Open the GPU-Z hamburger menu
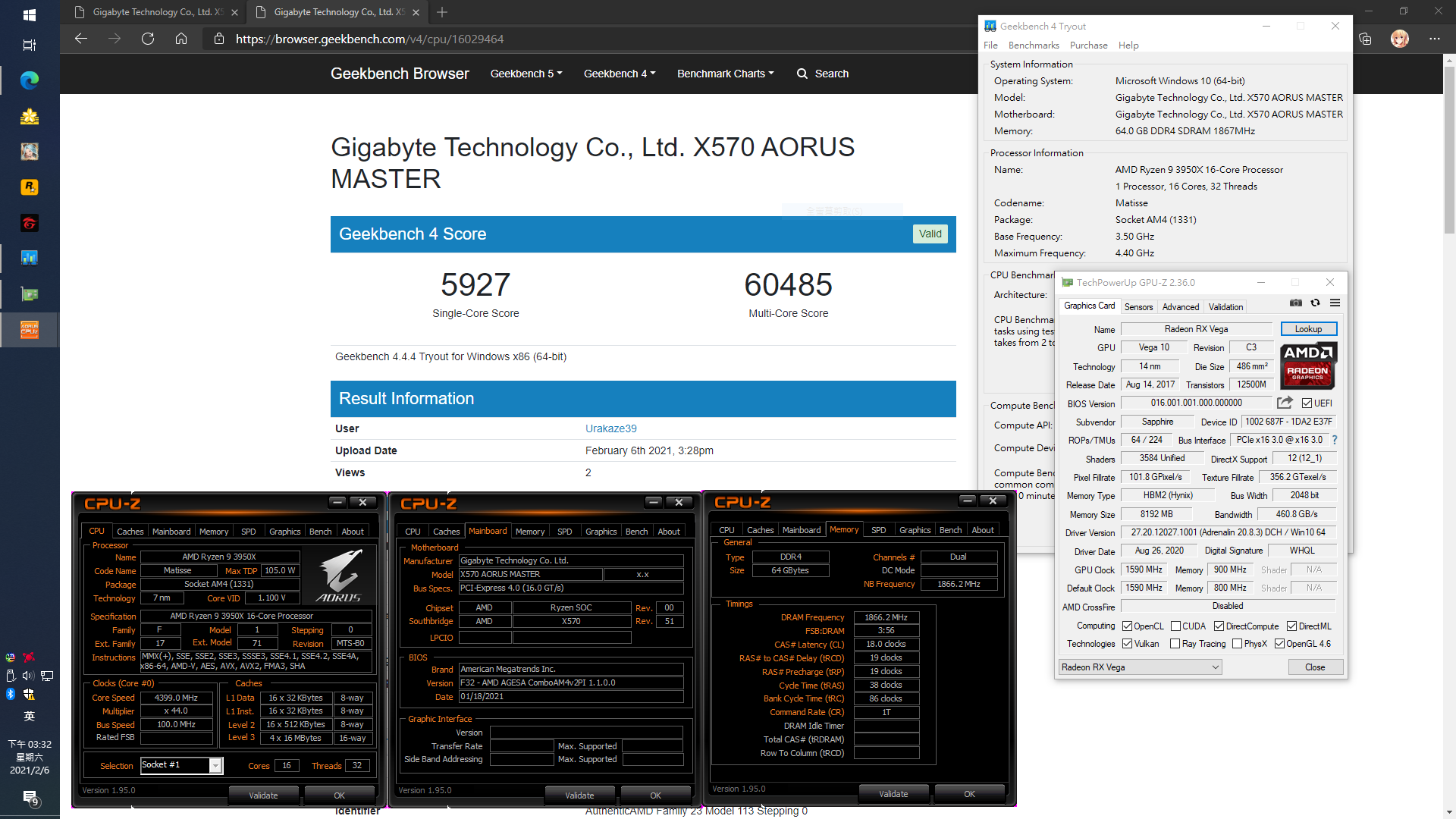 [1335, 303]
